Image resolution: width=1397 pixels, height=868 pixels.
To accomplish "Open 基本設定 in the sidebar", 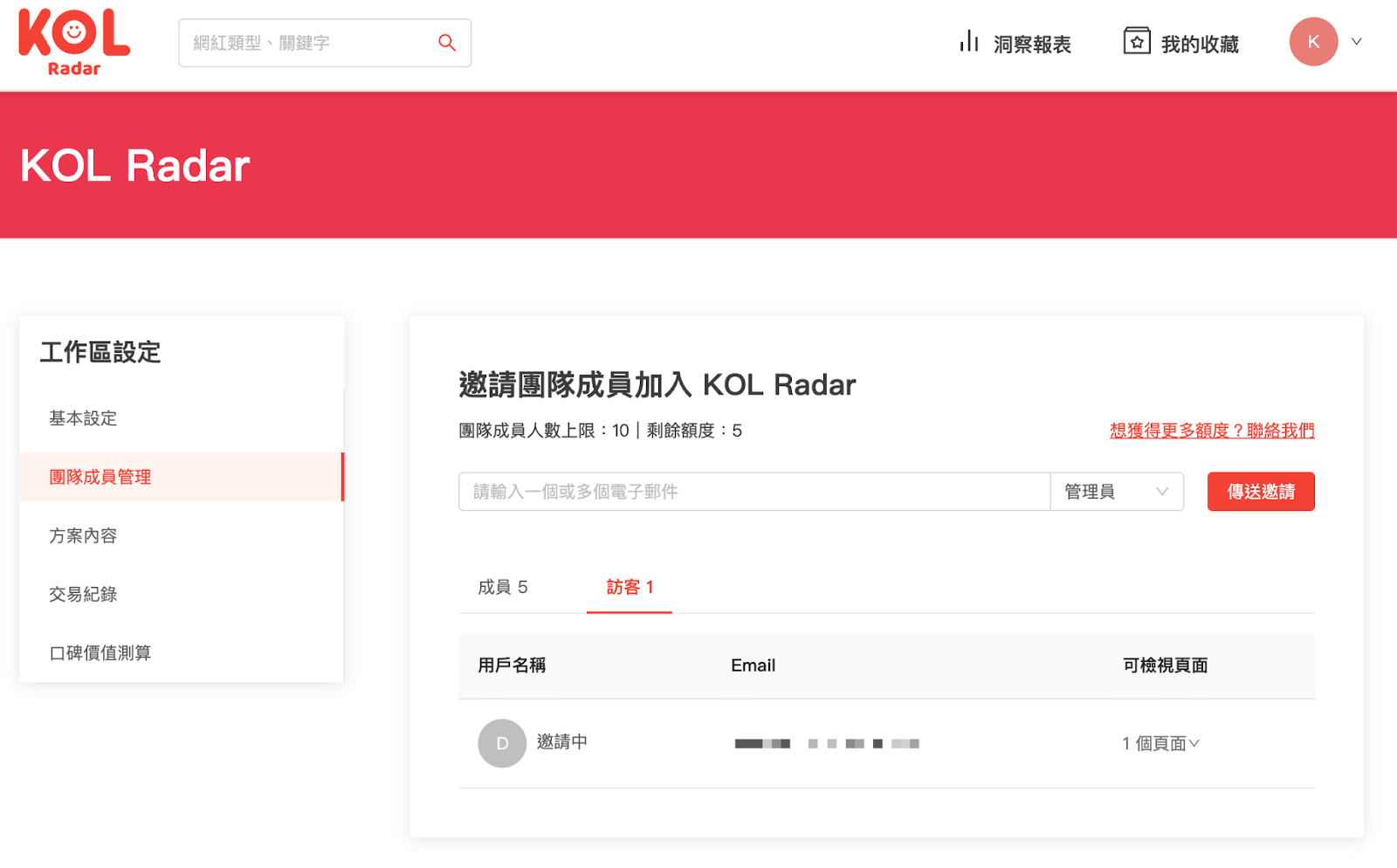I will click(182, 418).
